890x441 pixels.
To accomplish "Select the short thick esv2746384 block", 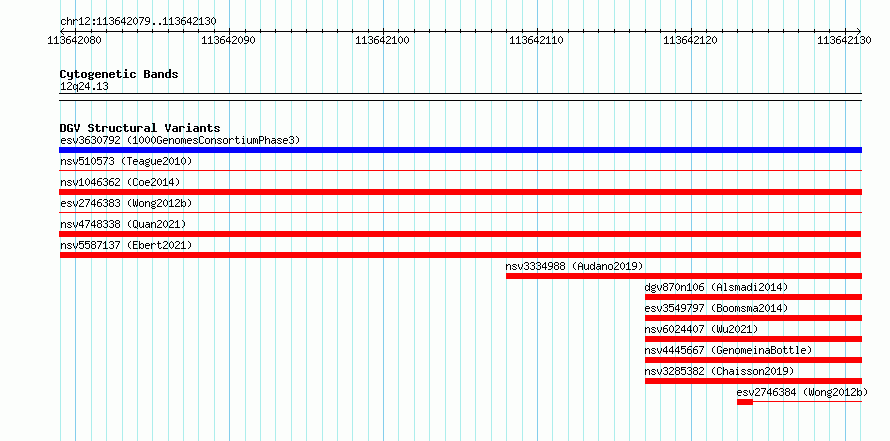I will [x=745, y=402].
